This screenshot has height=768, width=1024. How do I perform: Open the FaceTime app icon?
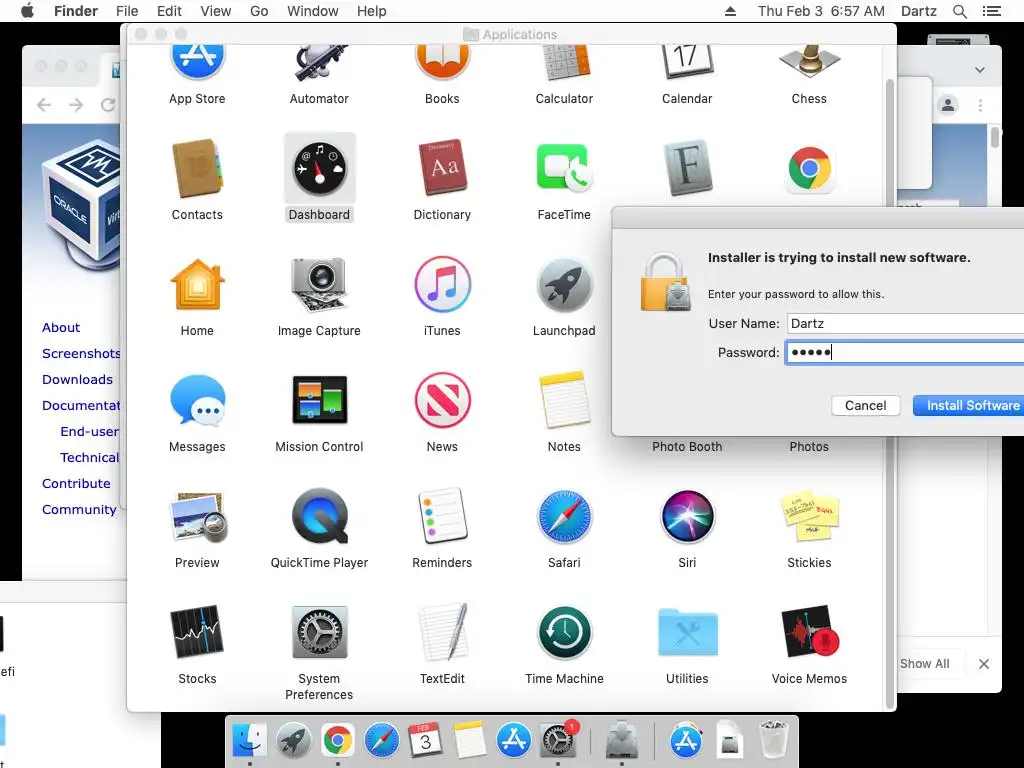(x=564, y=168)
